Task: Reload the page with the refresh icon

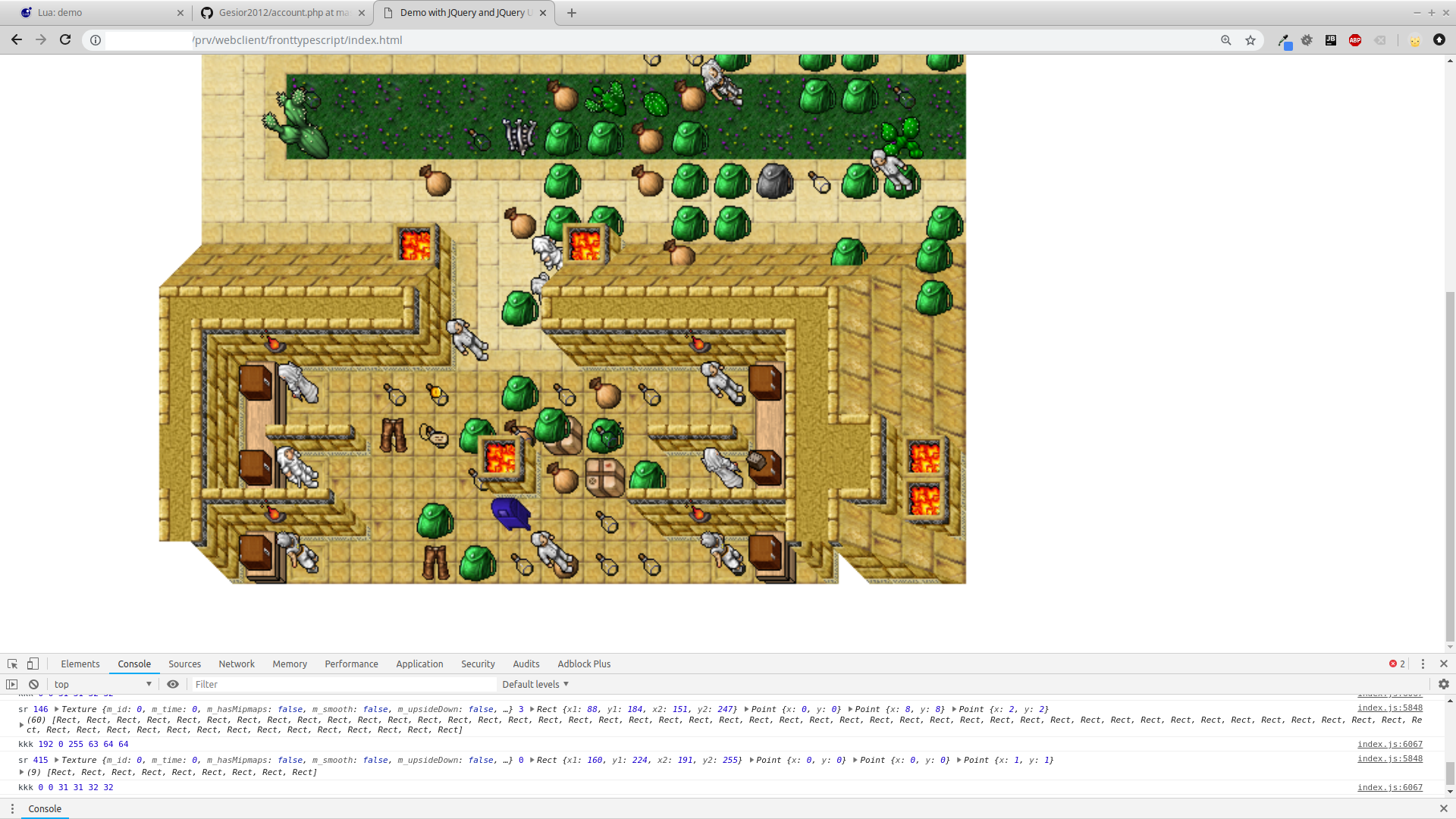Action: [65, 40]
